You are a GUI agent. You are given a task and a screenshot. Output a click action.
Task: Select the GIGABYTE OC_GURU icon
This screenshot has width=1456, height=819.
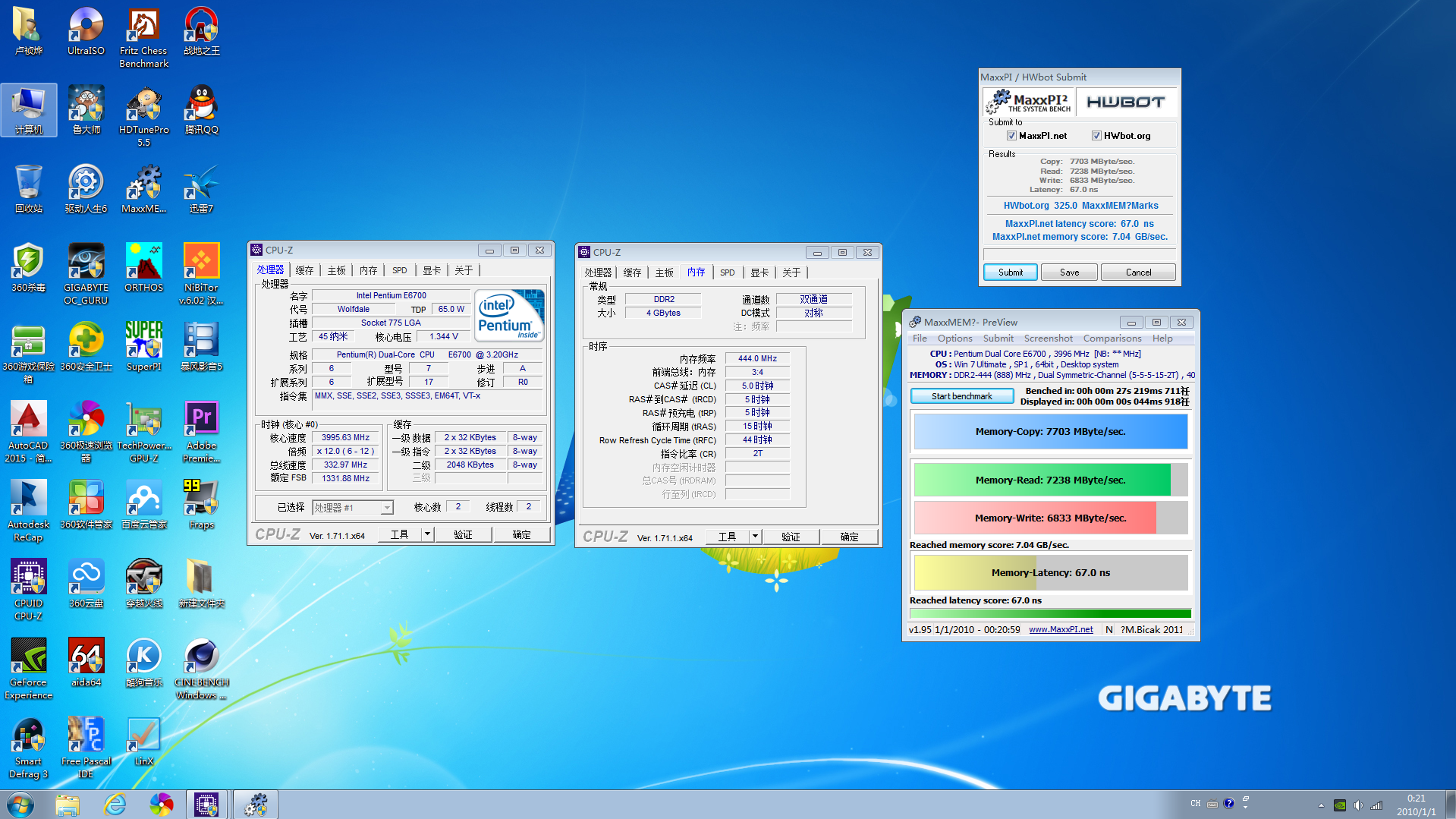pyautogui.click(x=86, y=275)
